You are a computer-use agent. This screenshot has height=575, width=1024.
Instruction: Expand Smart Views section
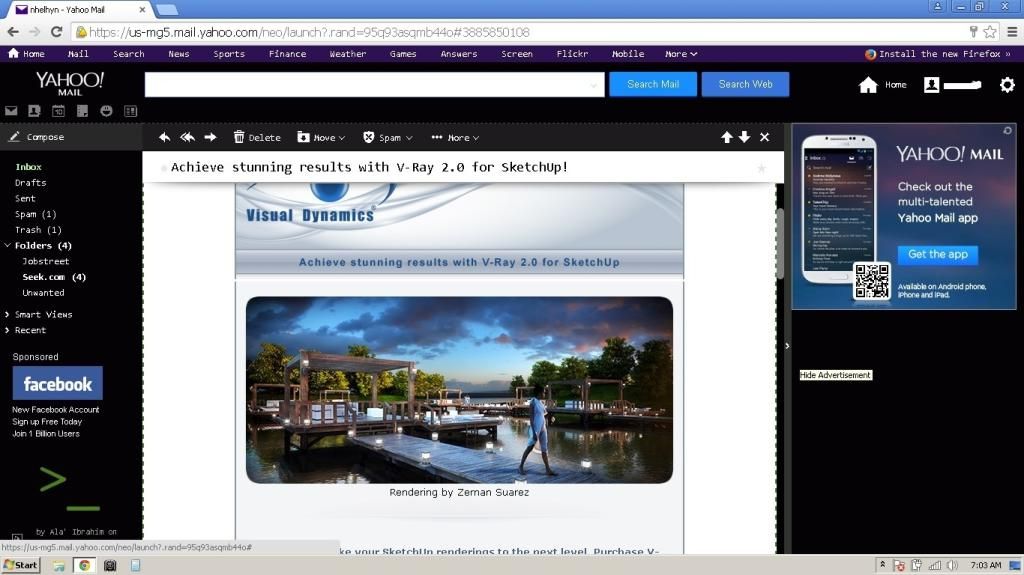click(7, 314)
